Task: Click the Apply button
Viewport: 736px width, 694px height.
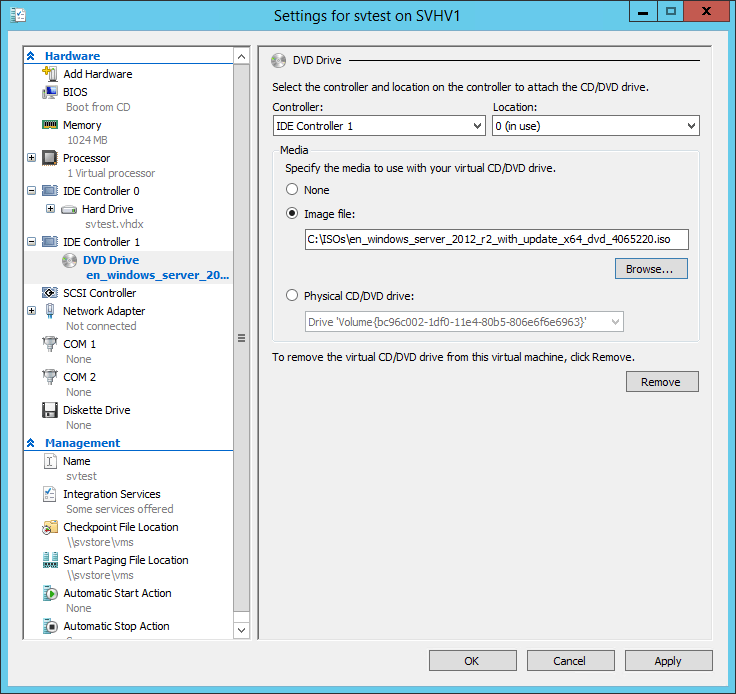Action: click(x=668, y=661)
